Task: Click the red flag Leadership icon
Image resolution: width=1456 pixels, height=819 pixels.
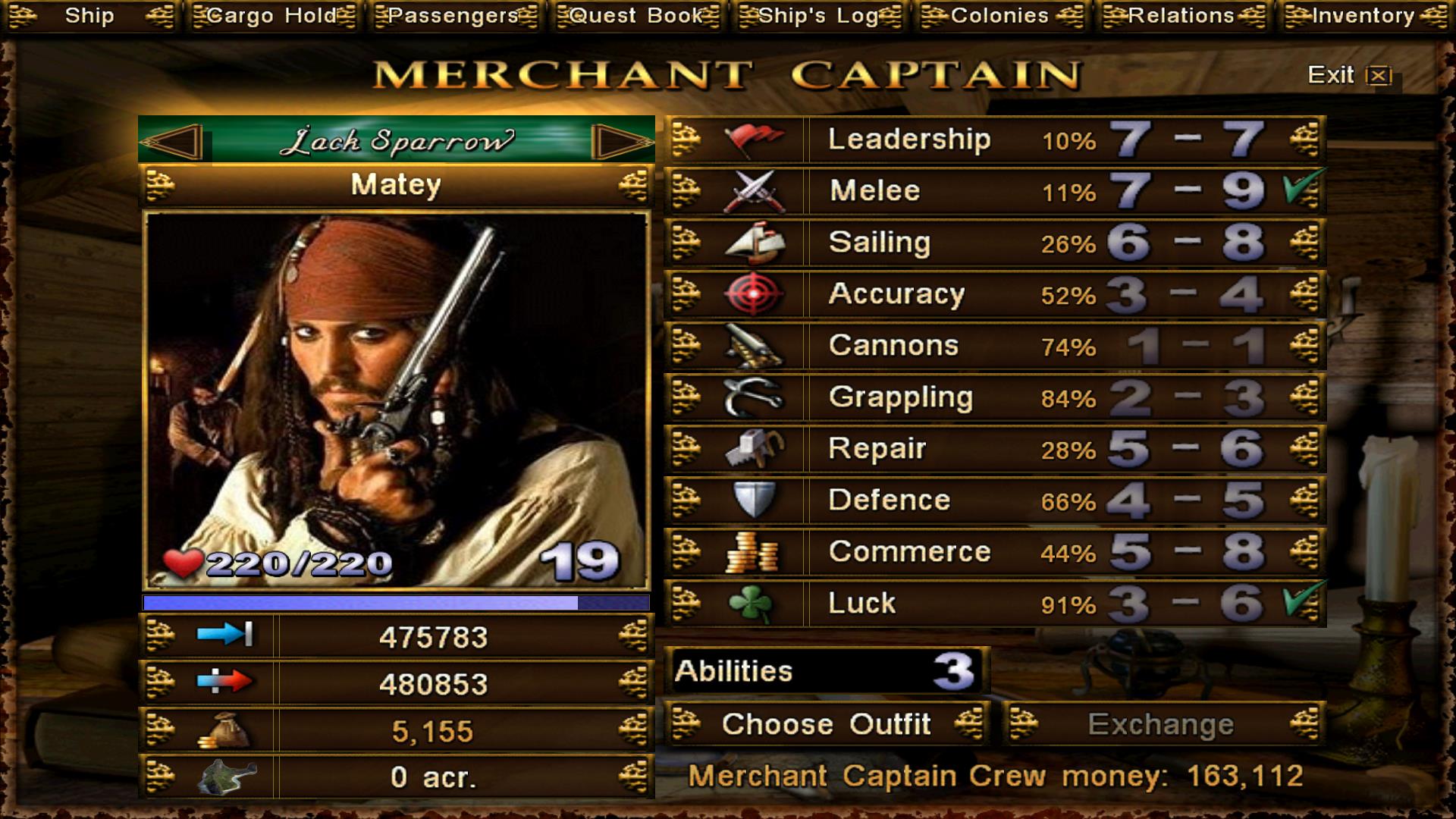Action: [x=754, y=140]
